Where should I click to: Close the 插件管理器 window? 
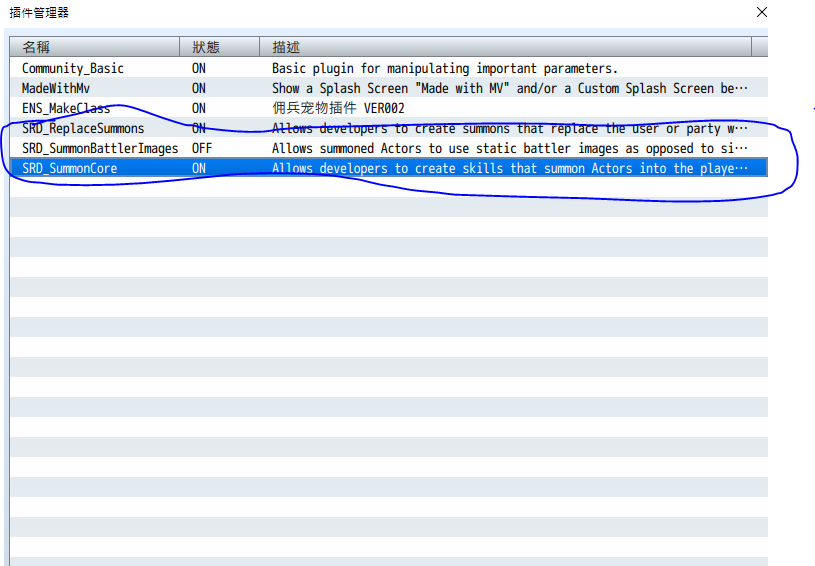coord(761,12)
